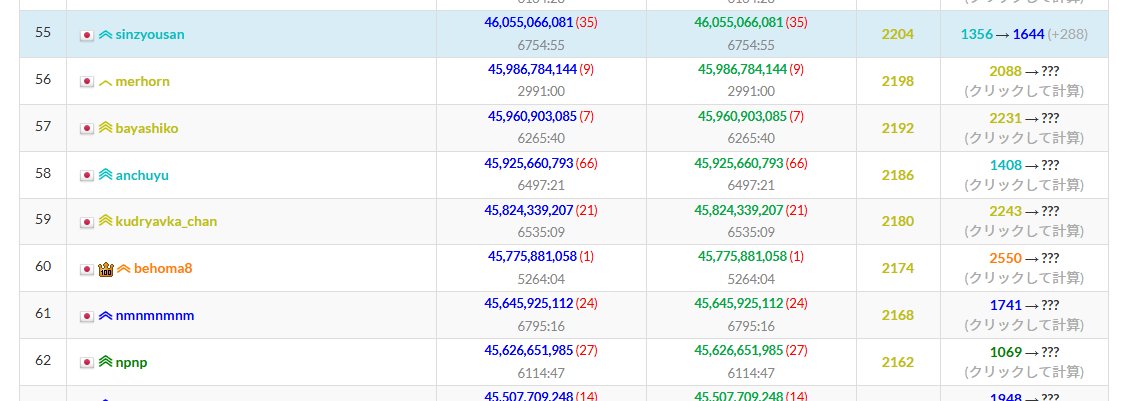Click the Japan flag beside behoma8
This screenshot has height=401, width=1136.
tap(87, 269)
